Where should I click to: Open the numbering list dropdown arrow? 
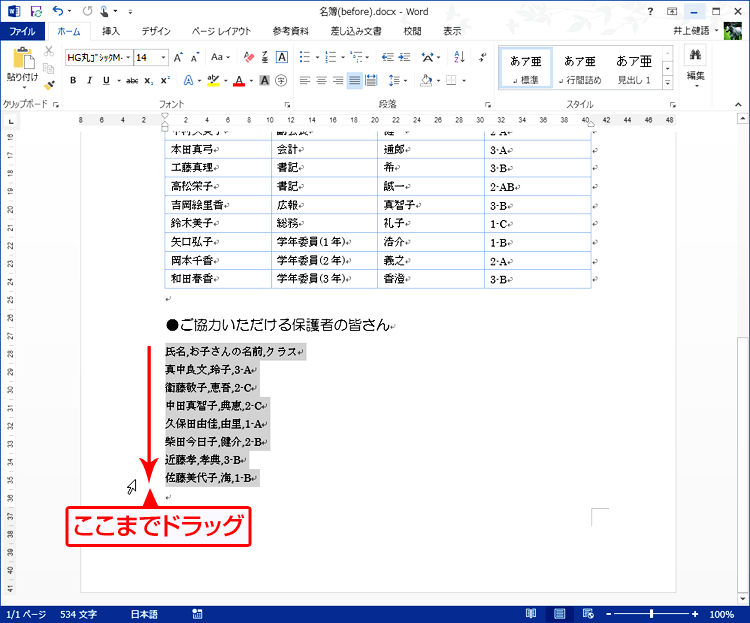click(343, 57)
